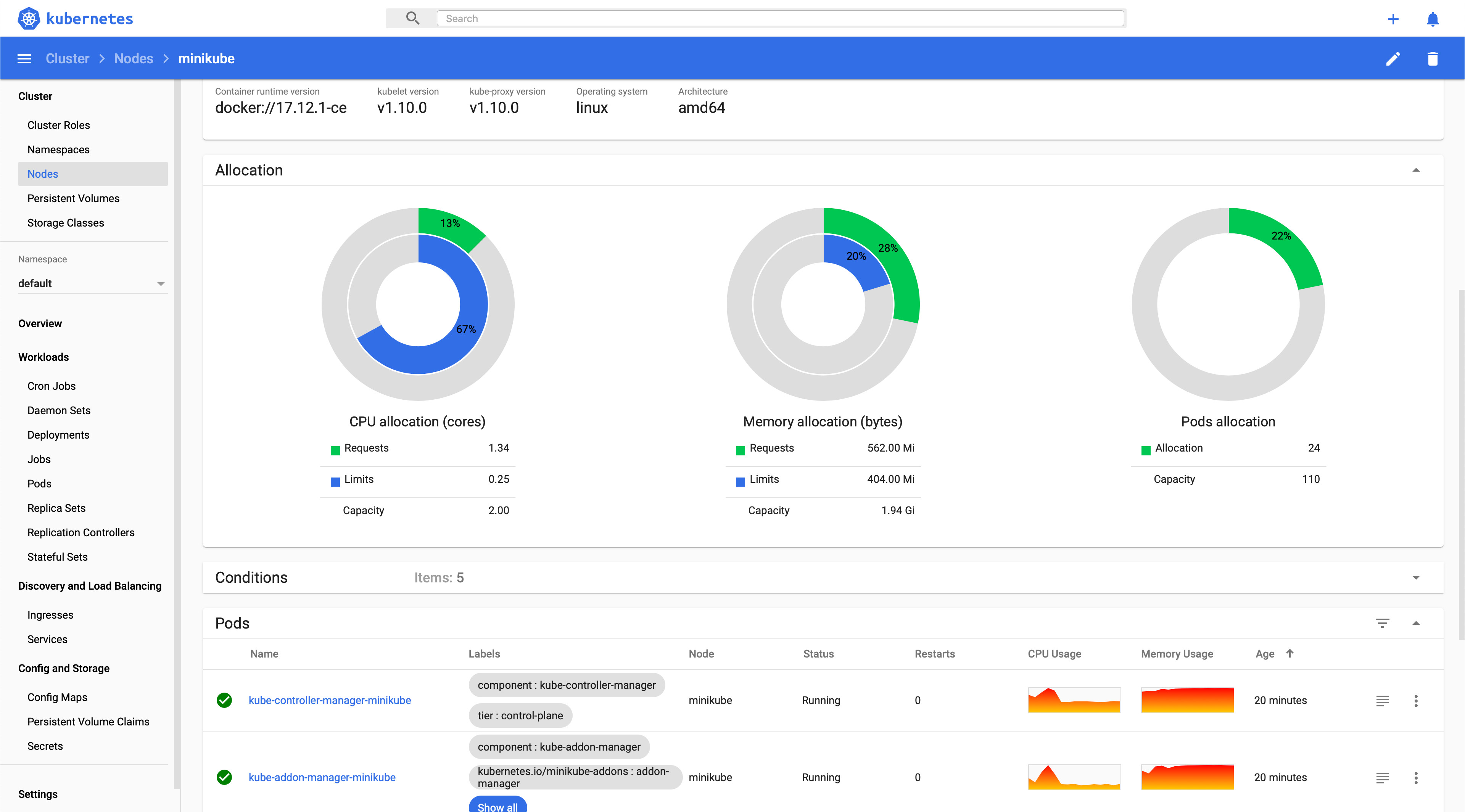
Task: Toggle the Age column sort arrow
Action: coord(1290,653)
